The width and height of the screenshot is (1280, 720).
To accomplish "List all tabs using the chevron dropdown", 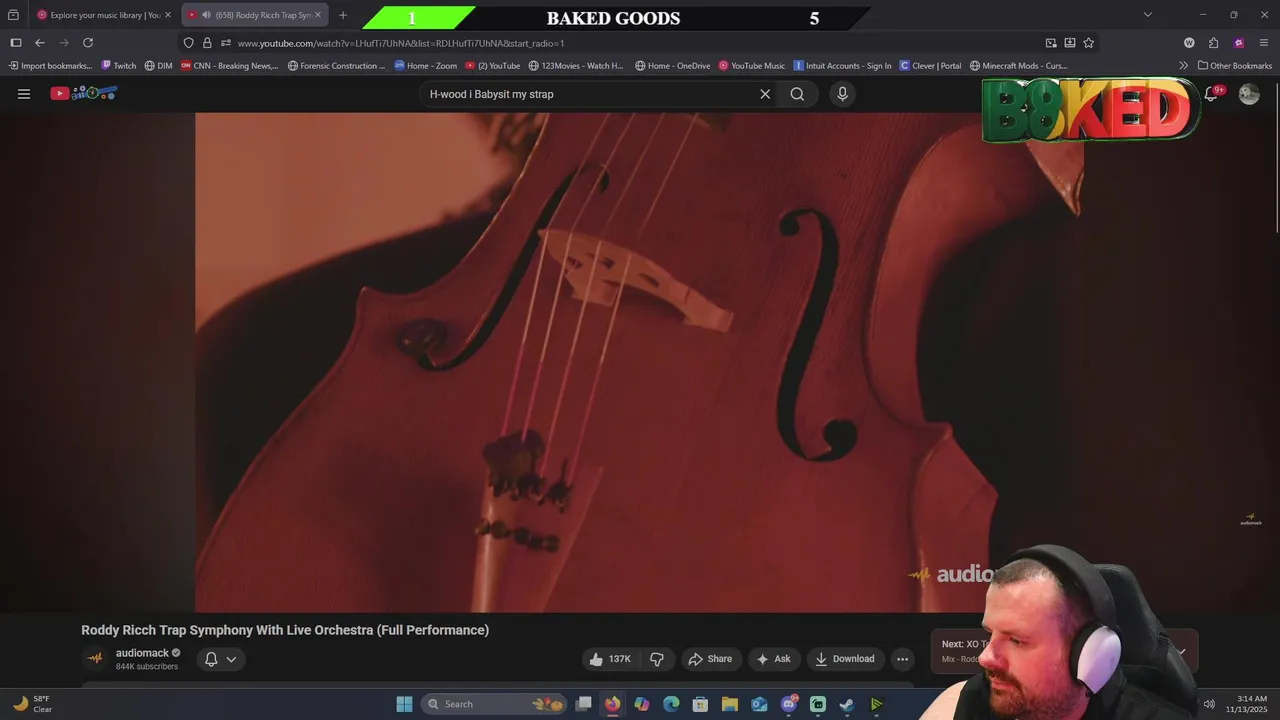I will tap(1148, 15).
